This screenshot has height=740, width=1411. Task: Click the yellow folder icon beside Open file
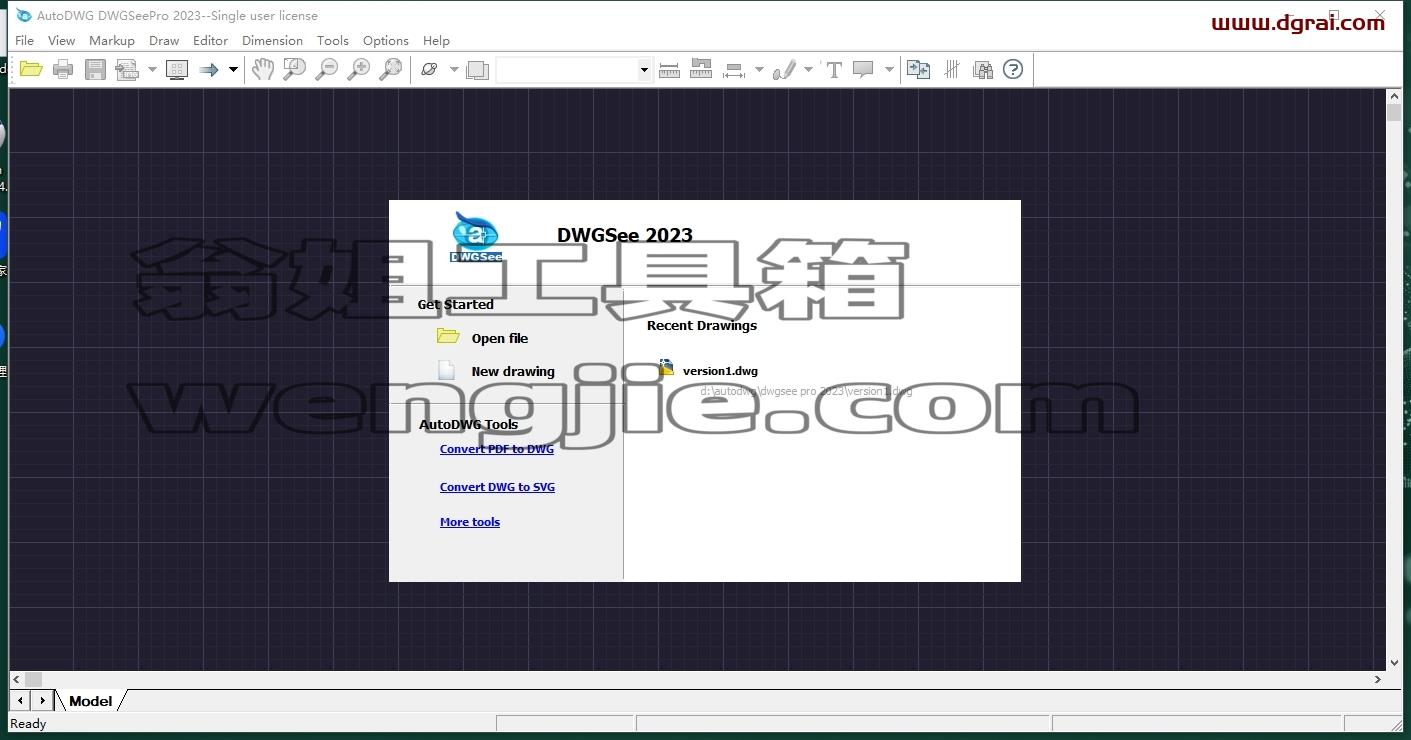448,337
